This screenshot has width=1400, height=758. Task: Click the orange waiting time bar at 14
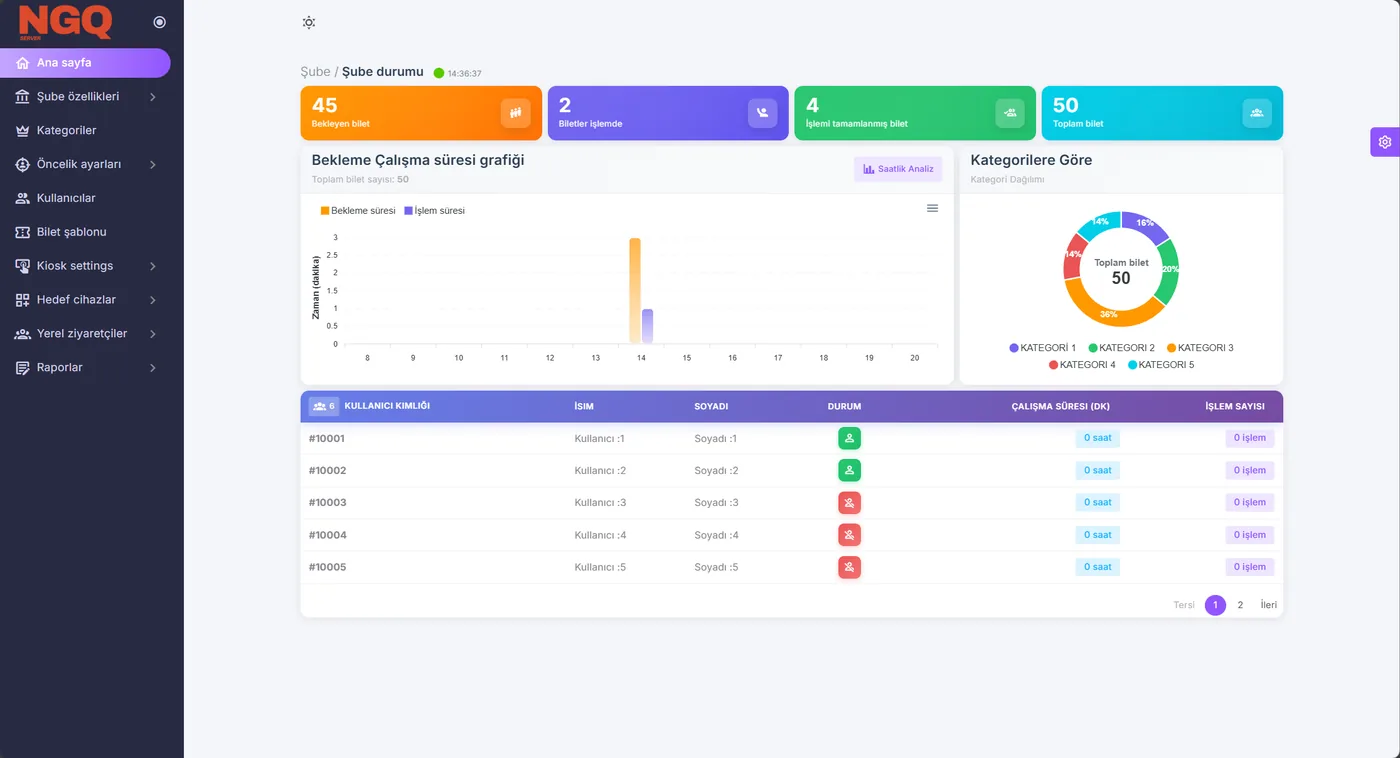tap(635, 291)
